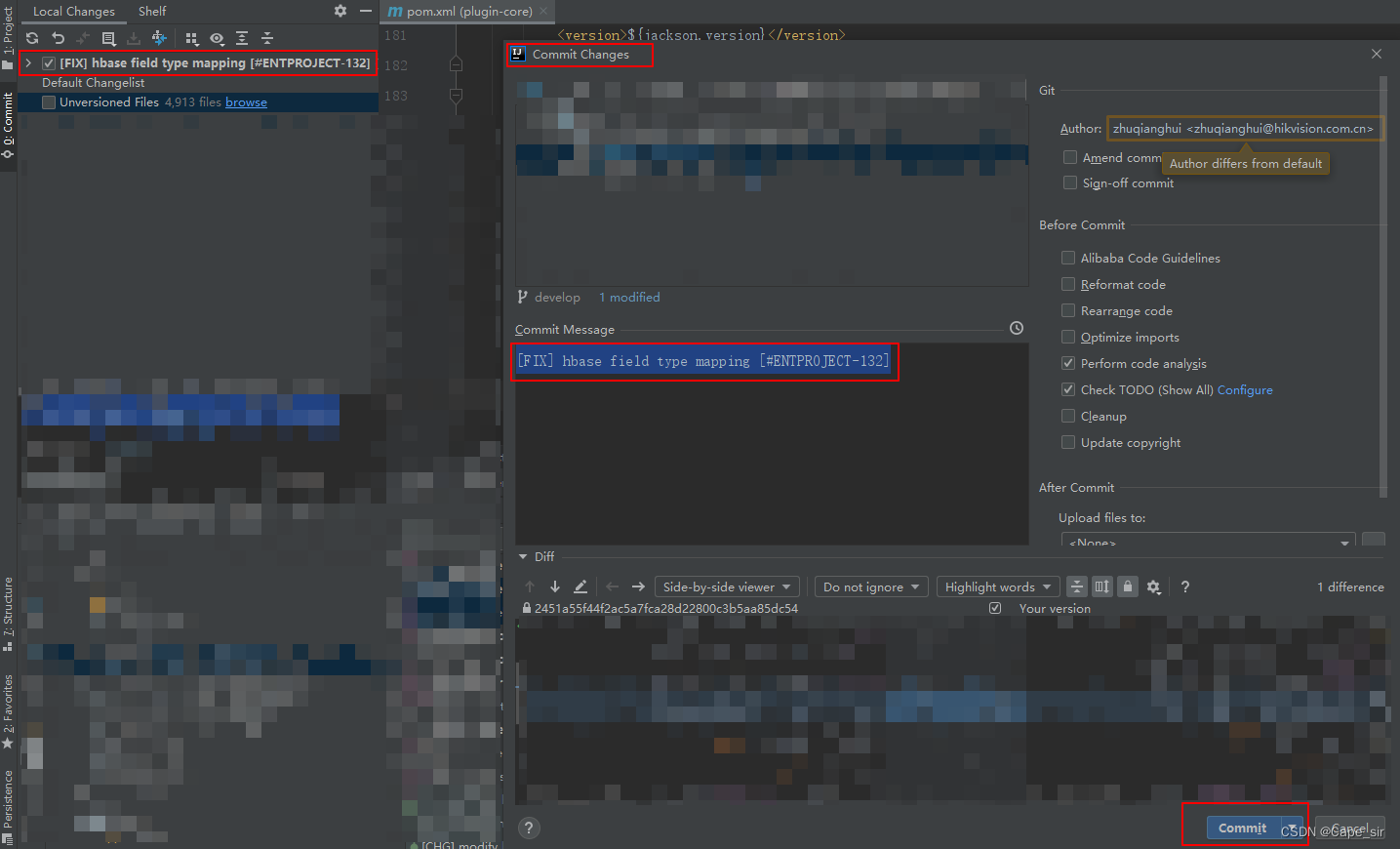Viewport: 1400px width, 849px height.
Task: Click diff back left arrow icon
Action: [613, 586]
